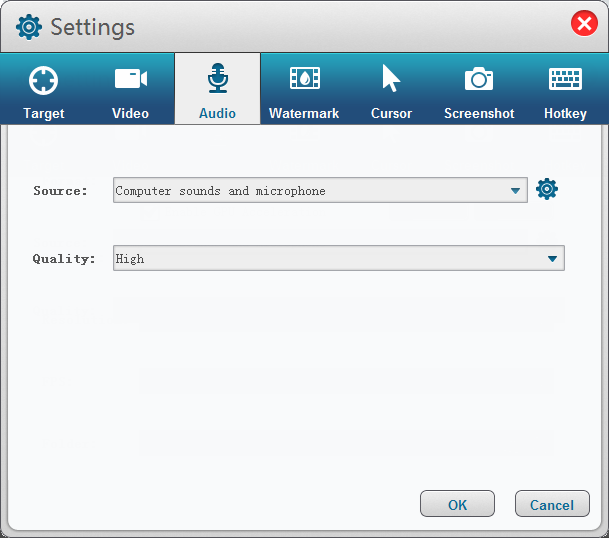Switch to the Hotkey tab label
Screen dimensions: 609x538
click(x=565, y=113)
